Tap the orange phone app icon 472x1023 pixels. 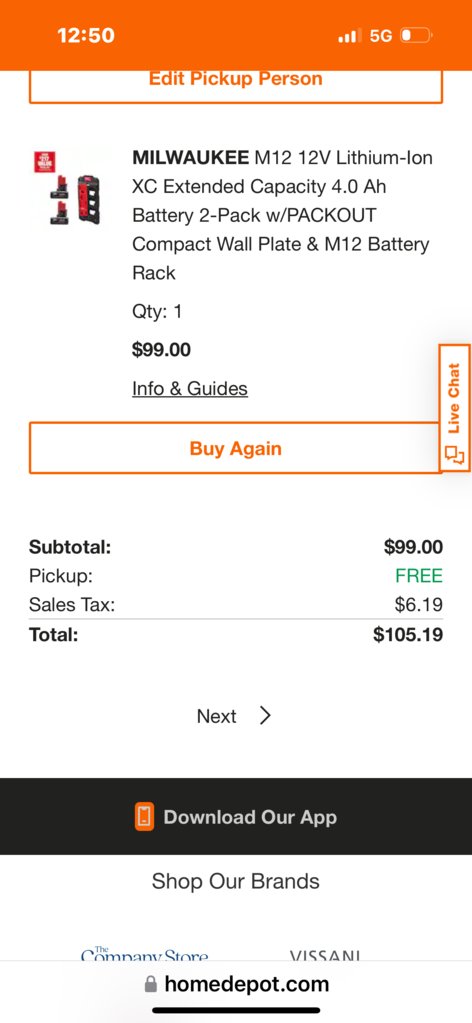144,817
